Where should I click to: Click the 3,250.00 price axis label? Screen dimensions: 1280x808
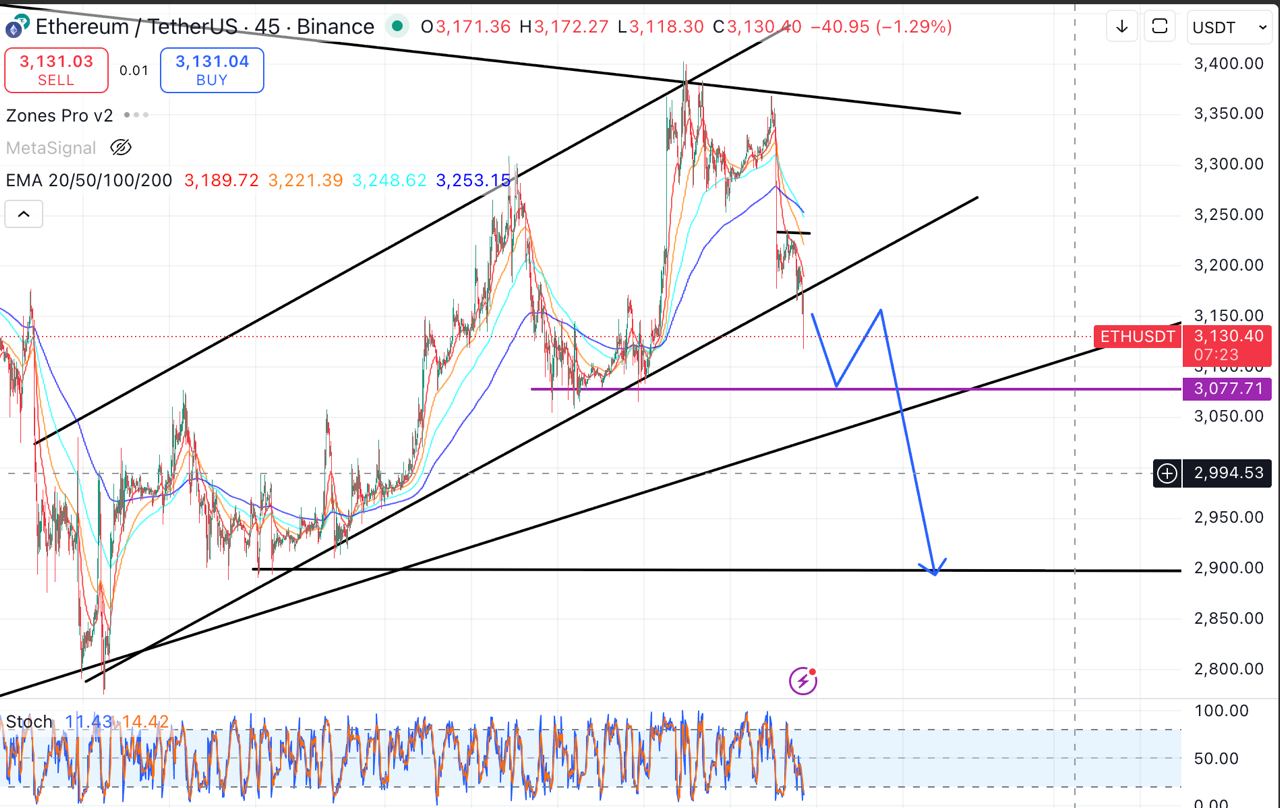(x=1229, y=214)
